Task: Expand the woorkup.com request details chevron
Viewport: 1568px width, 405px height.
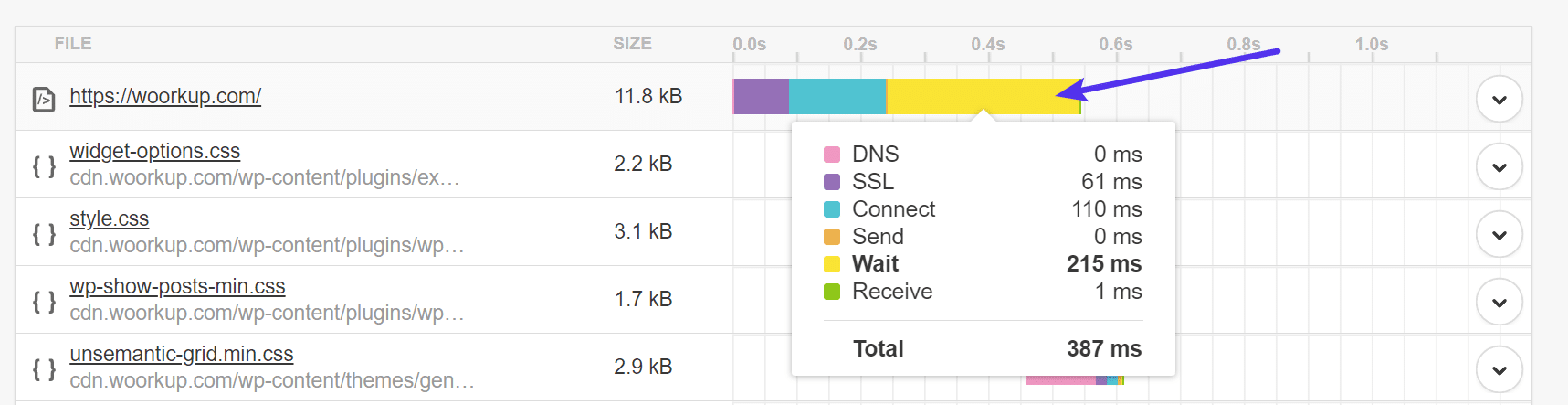Action: pyautogui.click(x=1499, y=99)
